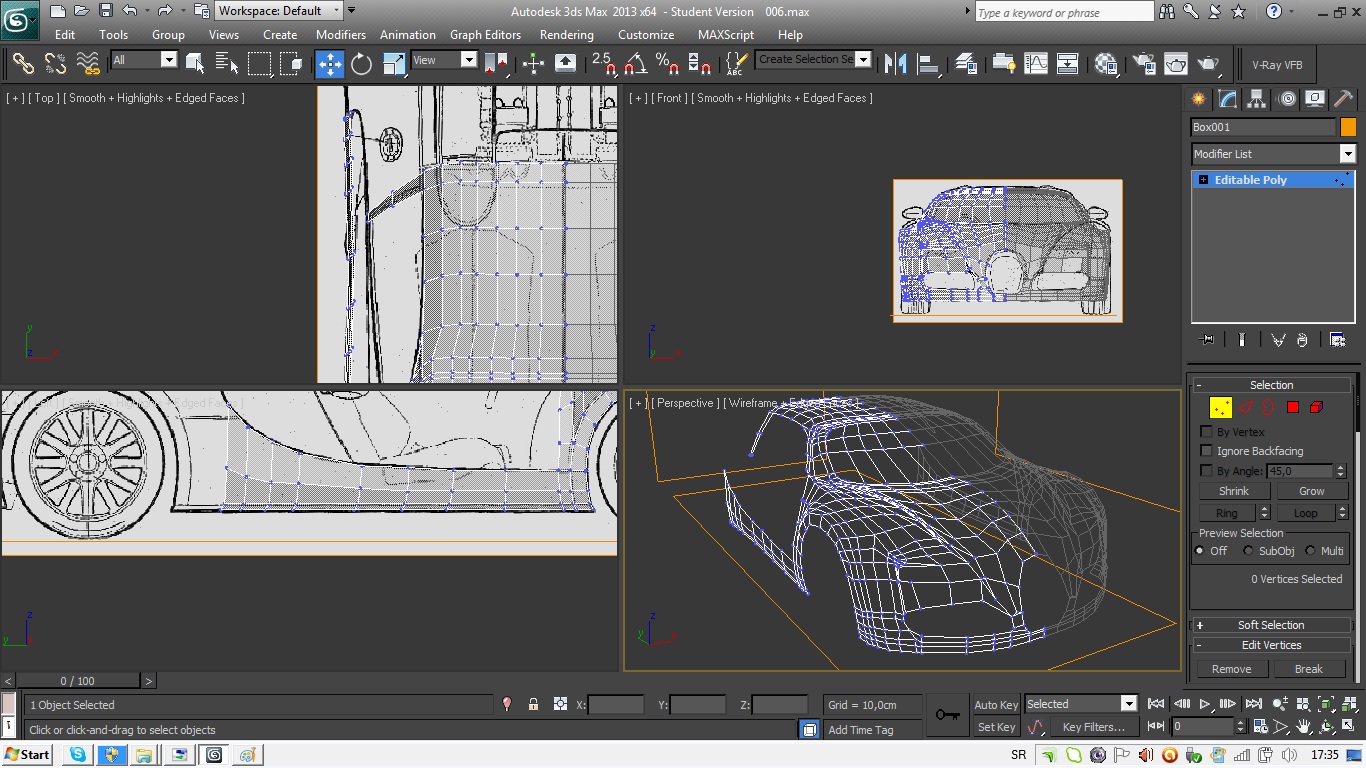
Task: Click the Grow selection button
Action: point(1312,491)
